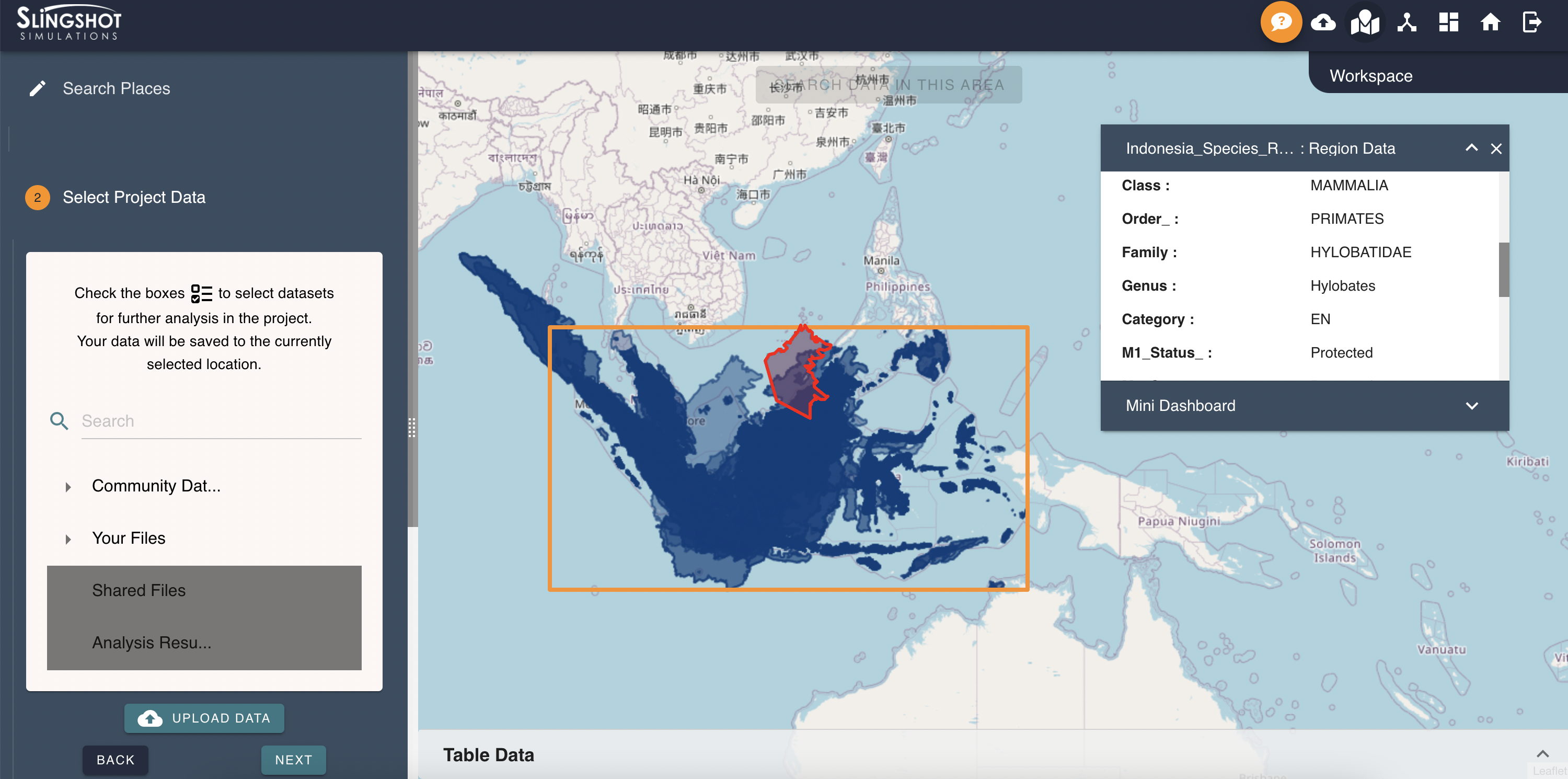Click the magnifier icon in dataset search
This screenshot has width=1568, height=779.
point(59,421)
